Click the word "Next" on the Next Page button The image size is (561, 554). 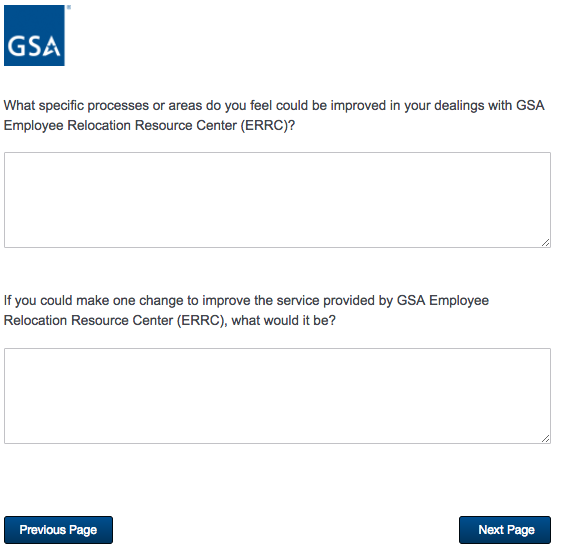coord(491,530)
